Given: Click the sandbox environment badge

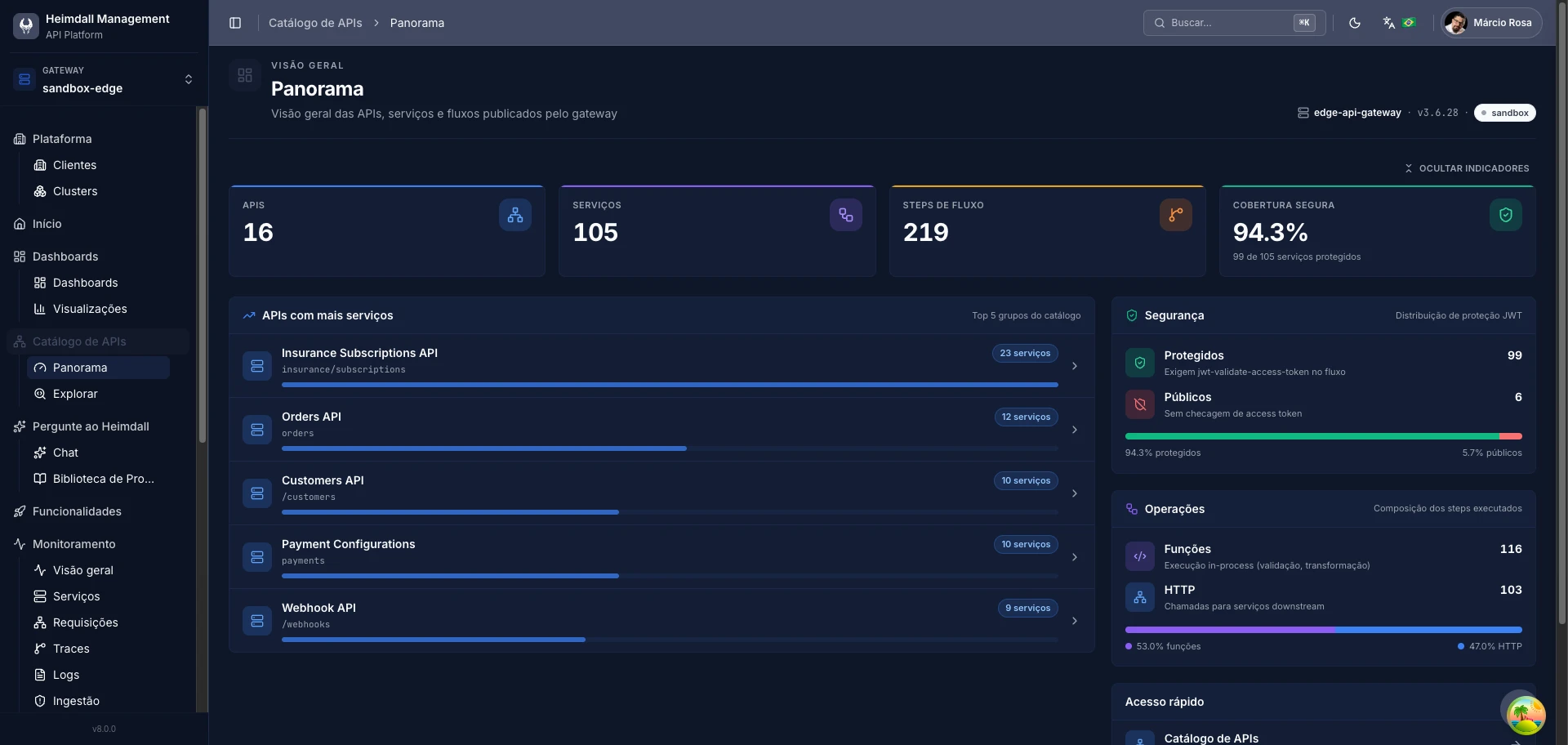Looking at the screenshot, I should tap(1504, 113).
